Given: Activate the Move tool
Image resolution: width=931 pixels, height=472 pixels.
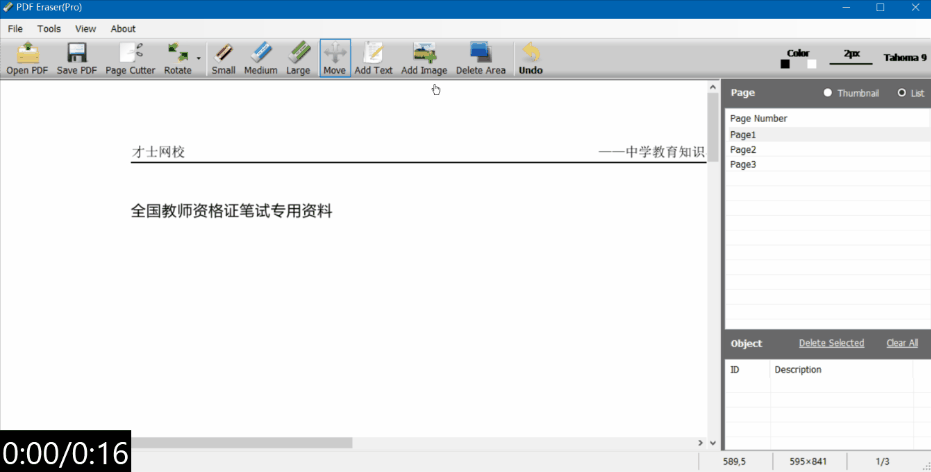Looking at the screenshot, I should click(x=335, y=58).
